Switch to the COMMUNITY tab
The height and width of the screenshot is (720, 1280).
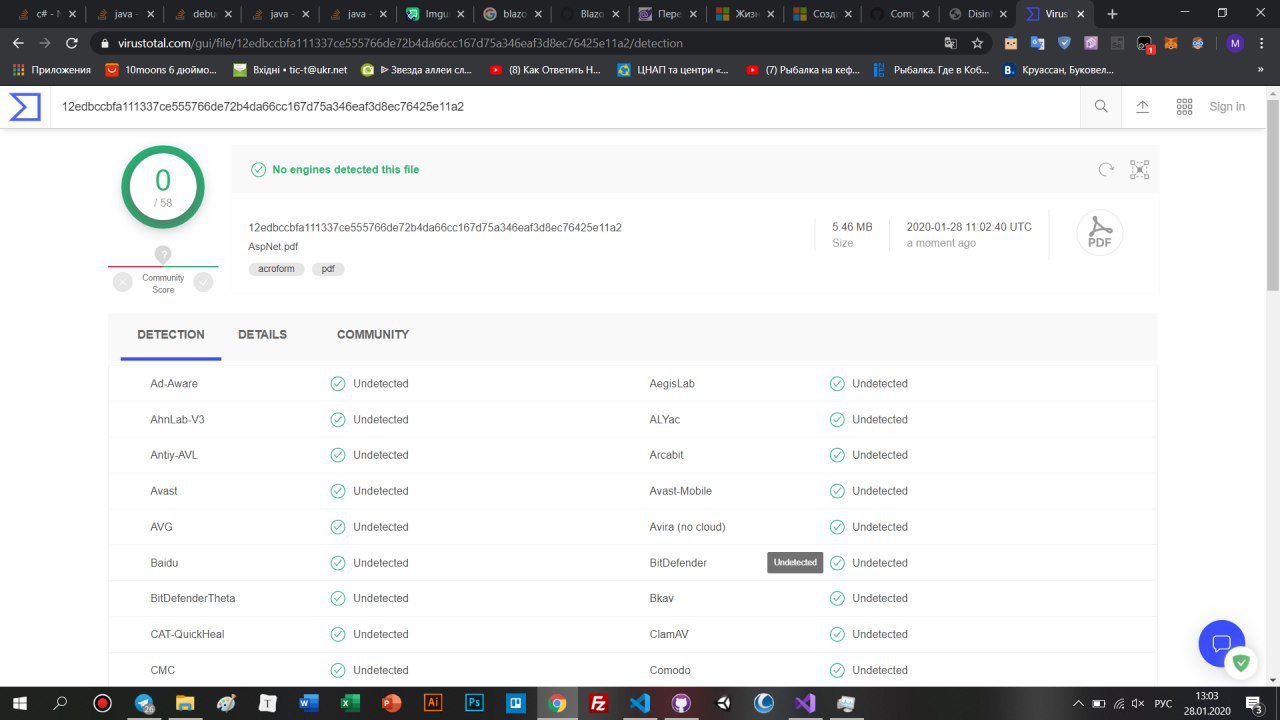(x=373, y=335)
